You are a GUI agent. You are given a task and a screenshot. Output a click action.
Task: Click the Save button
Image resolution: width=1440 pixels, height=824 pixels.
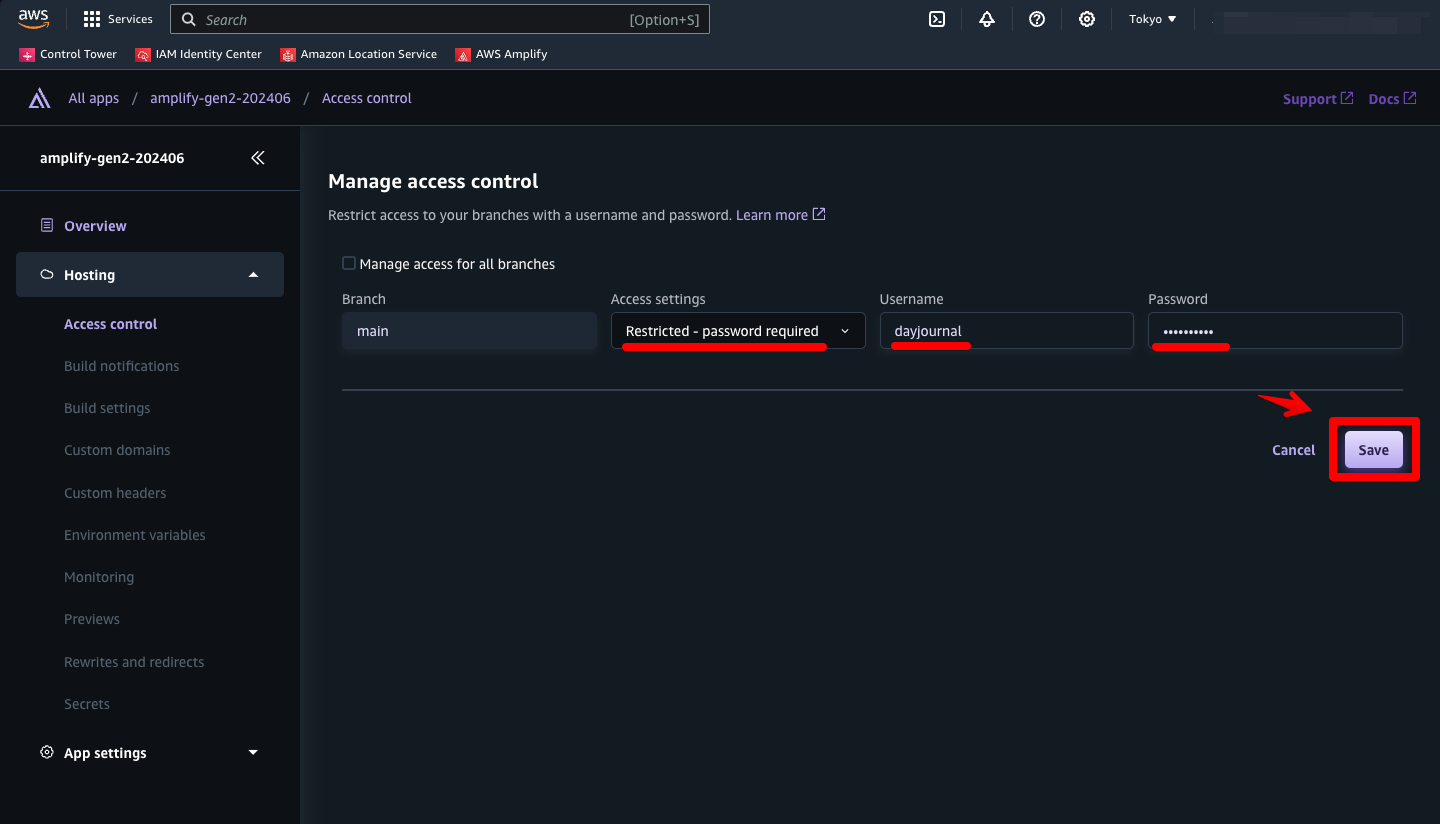coord(1373,450)
